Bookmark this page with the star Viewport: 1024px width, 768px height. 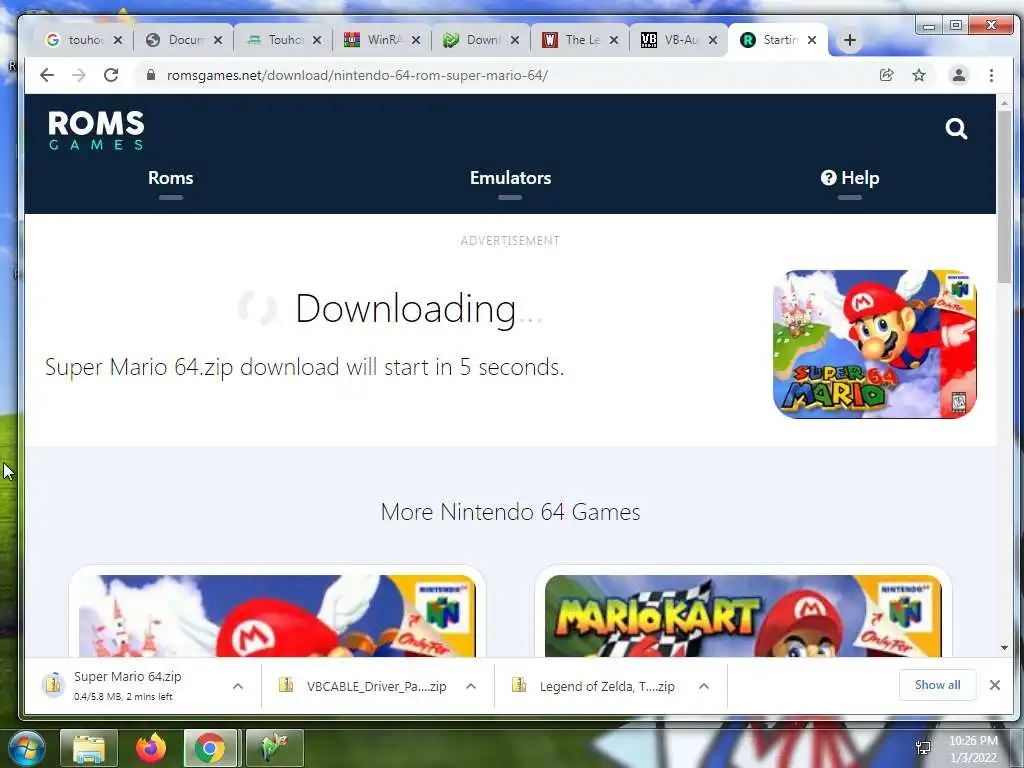click(x=919, y=75)
